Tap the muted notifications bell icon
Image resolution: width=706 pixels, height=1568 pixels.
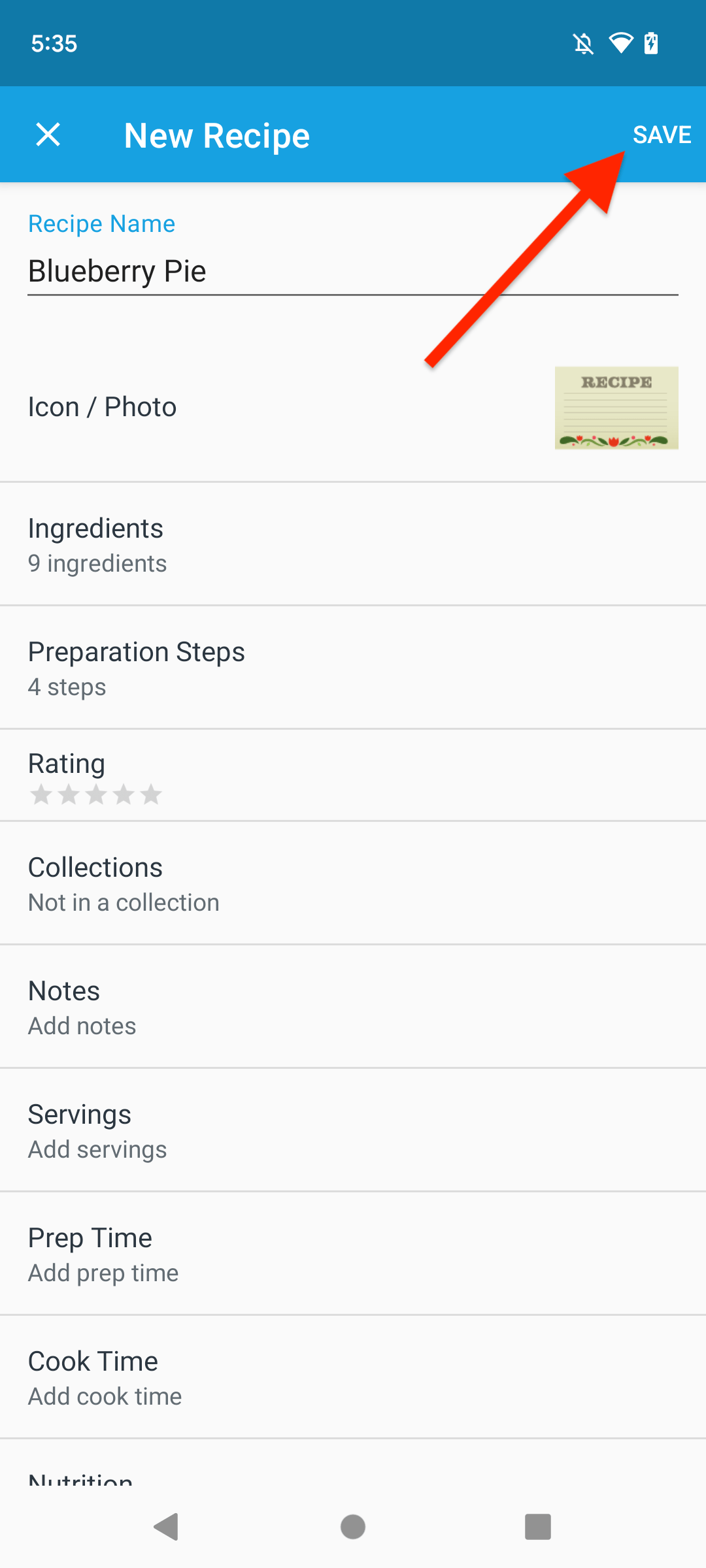583,44
